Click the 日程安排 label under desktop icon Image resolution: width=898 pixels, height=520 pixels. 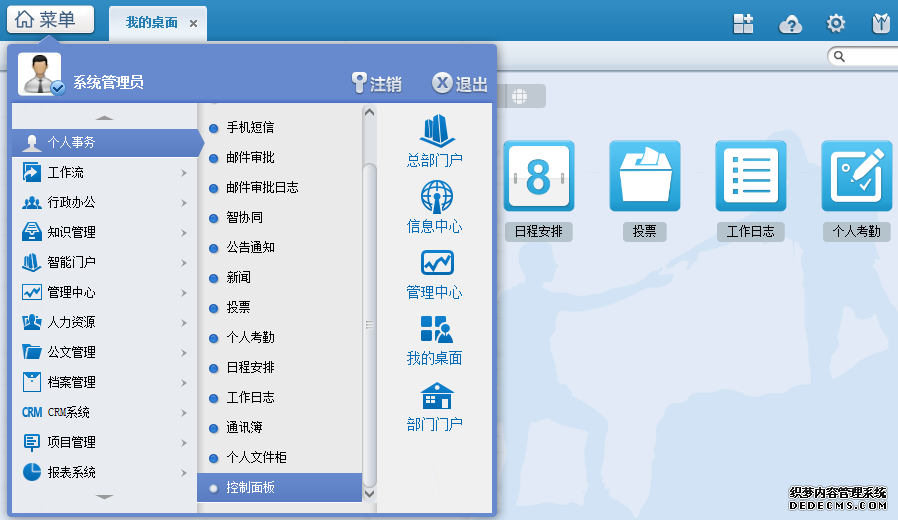(538, 231)
